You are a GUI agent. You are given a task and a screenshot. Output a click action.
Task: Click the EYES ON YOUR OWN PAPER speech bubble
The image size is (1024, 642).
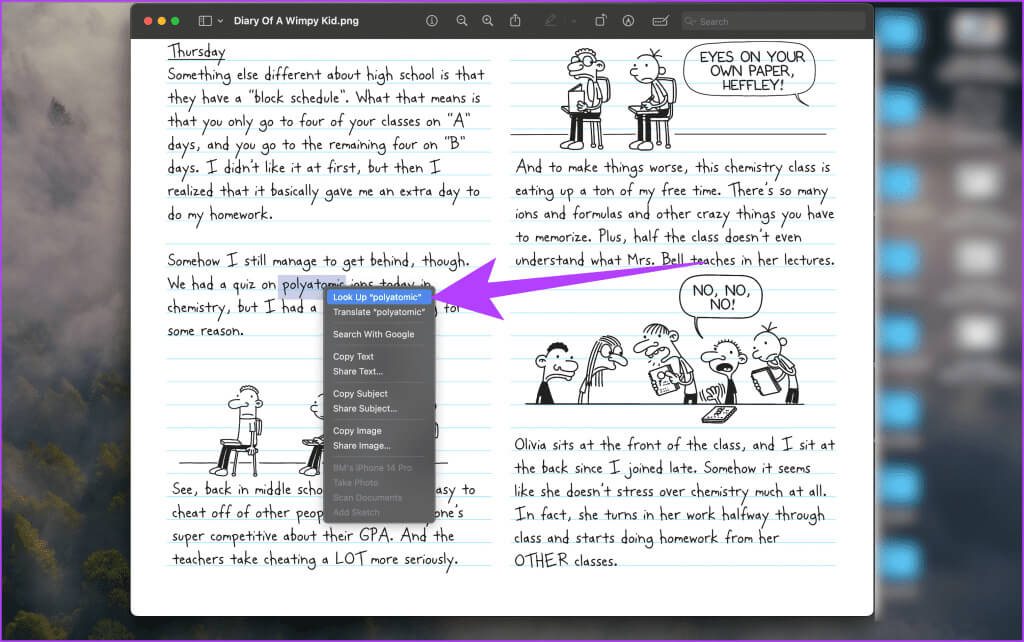coord(750,71)
